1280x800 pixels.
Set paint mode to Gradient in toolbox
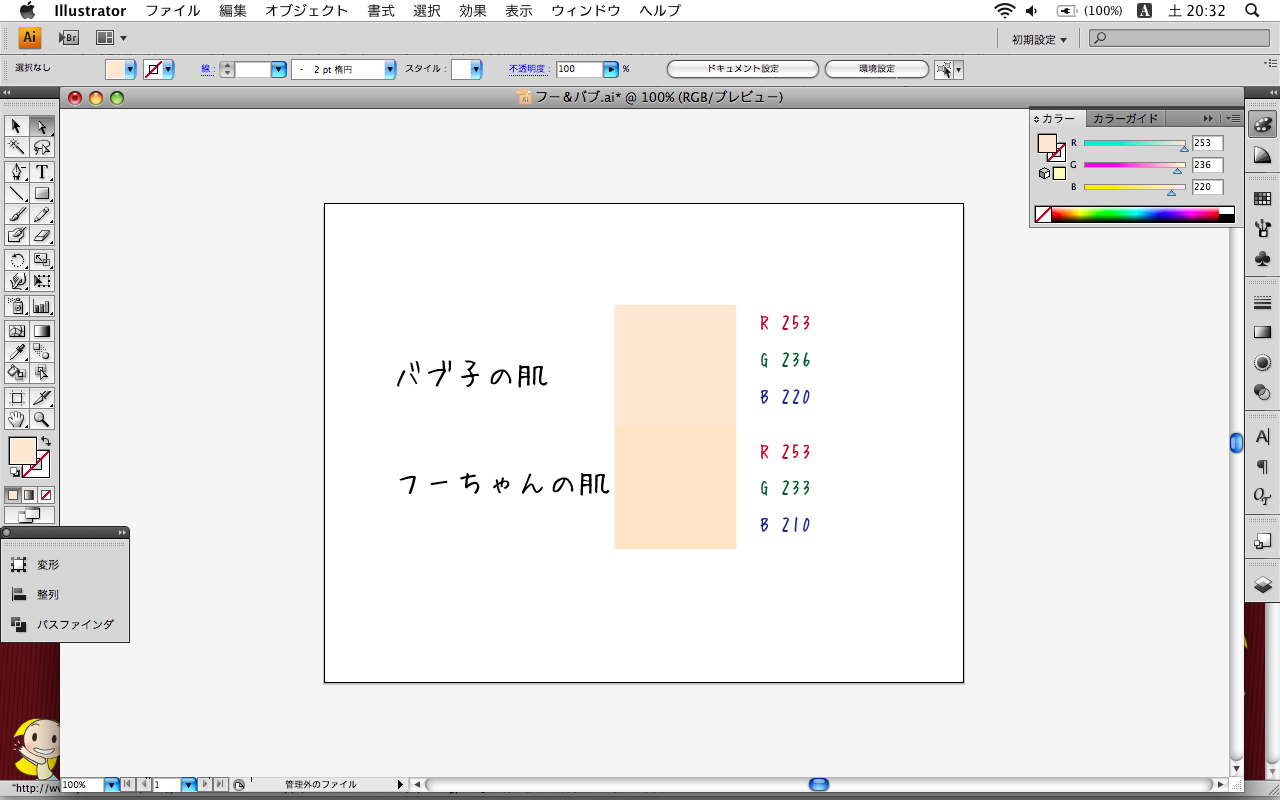click(x=29, y=495)
